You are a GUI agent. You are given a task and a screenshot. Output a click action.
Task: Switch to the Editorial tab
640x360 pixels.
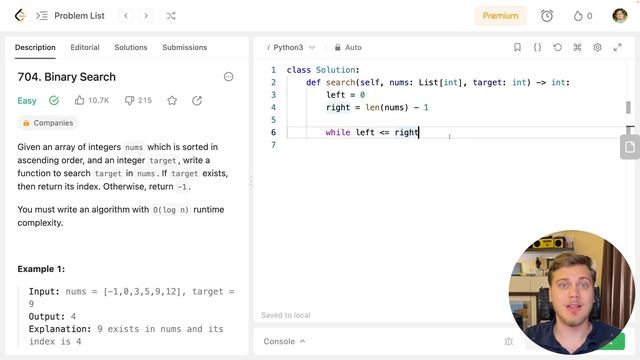click(85, 47)
